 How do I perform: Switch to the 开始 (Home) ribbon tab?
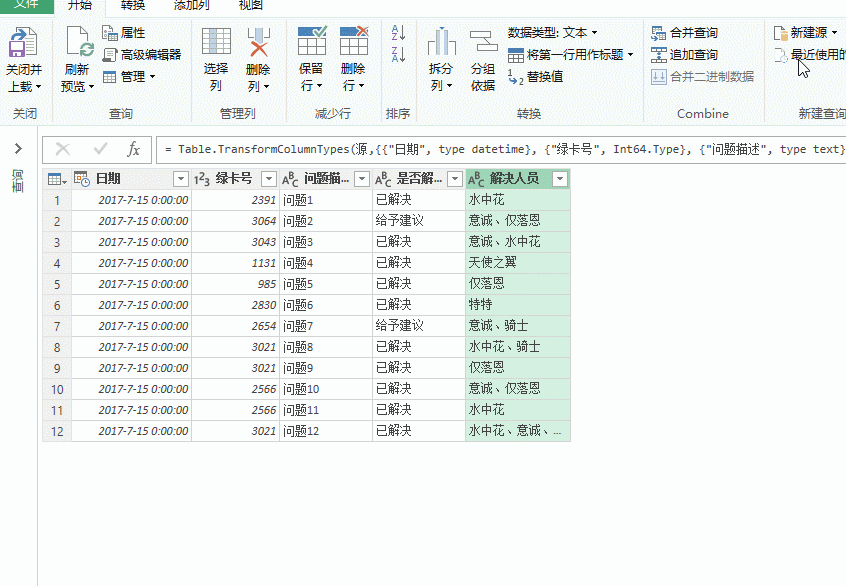pos(80,5)
